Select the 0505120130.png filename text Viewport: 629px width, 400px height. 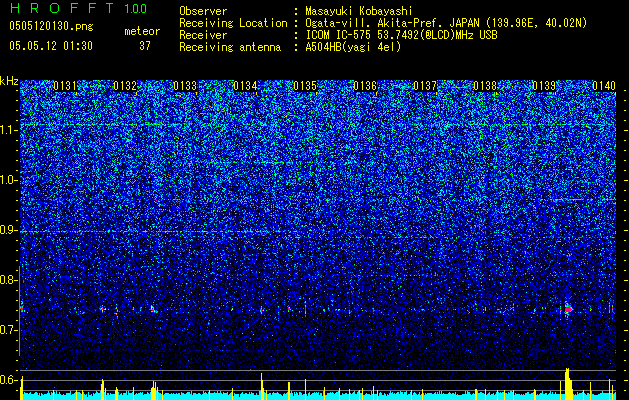point(51,26)
